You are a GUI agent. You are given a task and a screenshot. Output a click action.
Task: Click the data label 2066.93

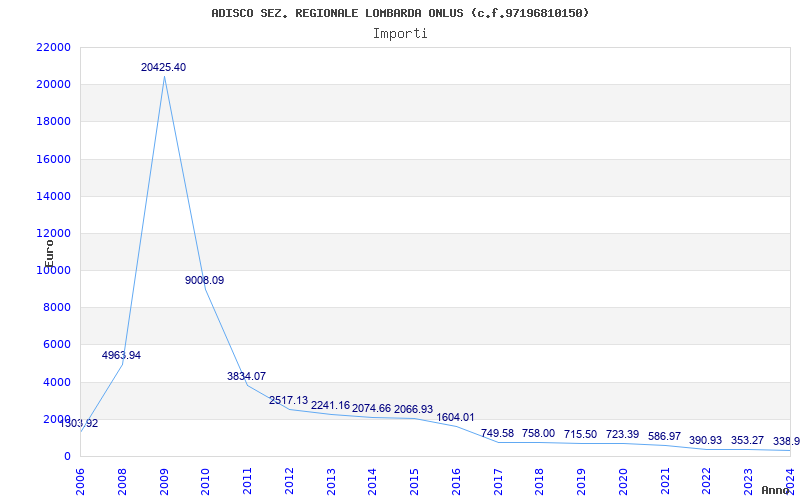(x=413, y=409)
